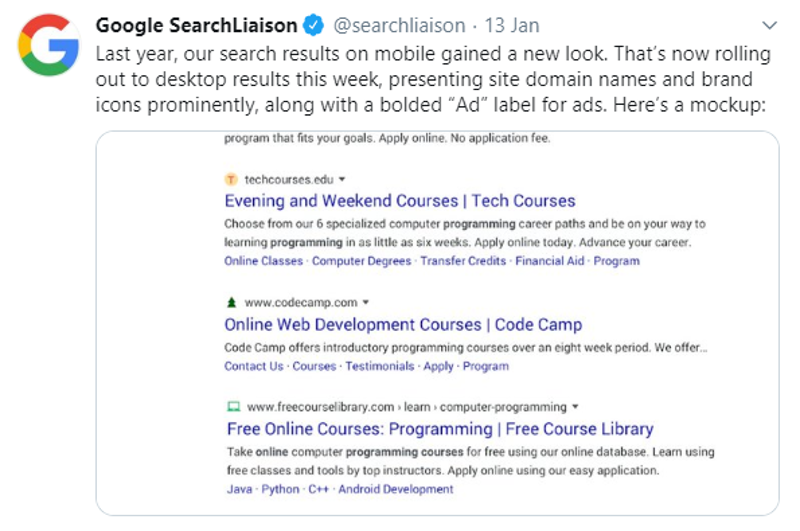Follow the Python sitelink
This screenshot has width=800, height=531.
280,489
